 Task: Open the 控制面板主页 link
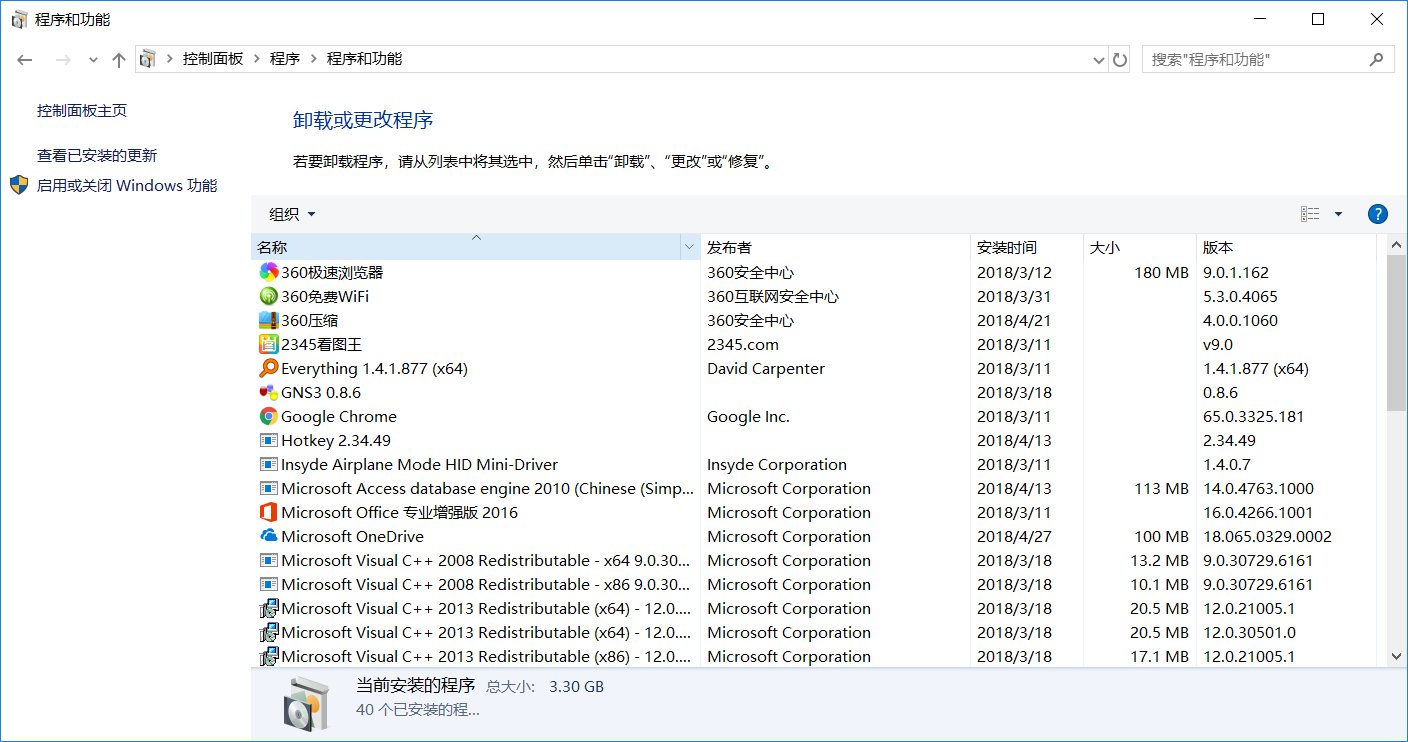pos(82,110)
